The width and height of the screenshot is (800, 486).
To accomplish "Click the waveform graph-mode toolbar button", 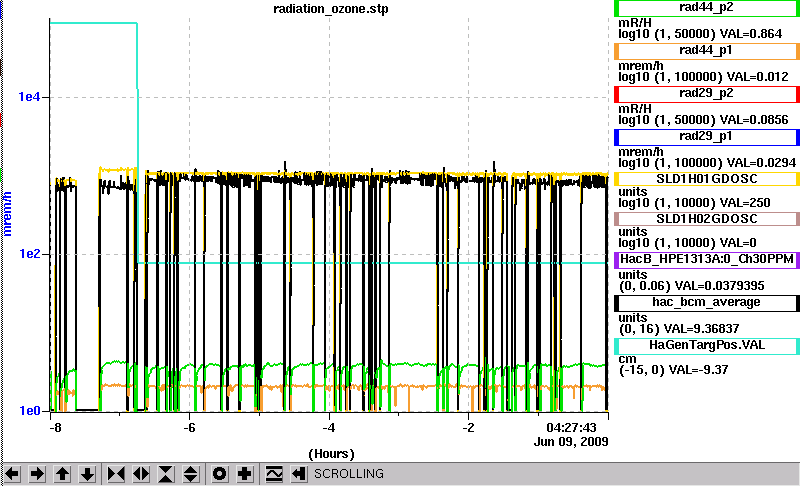I will [274, 474].
